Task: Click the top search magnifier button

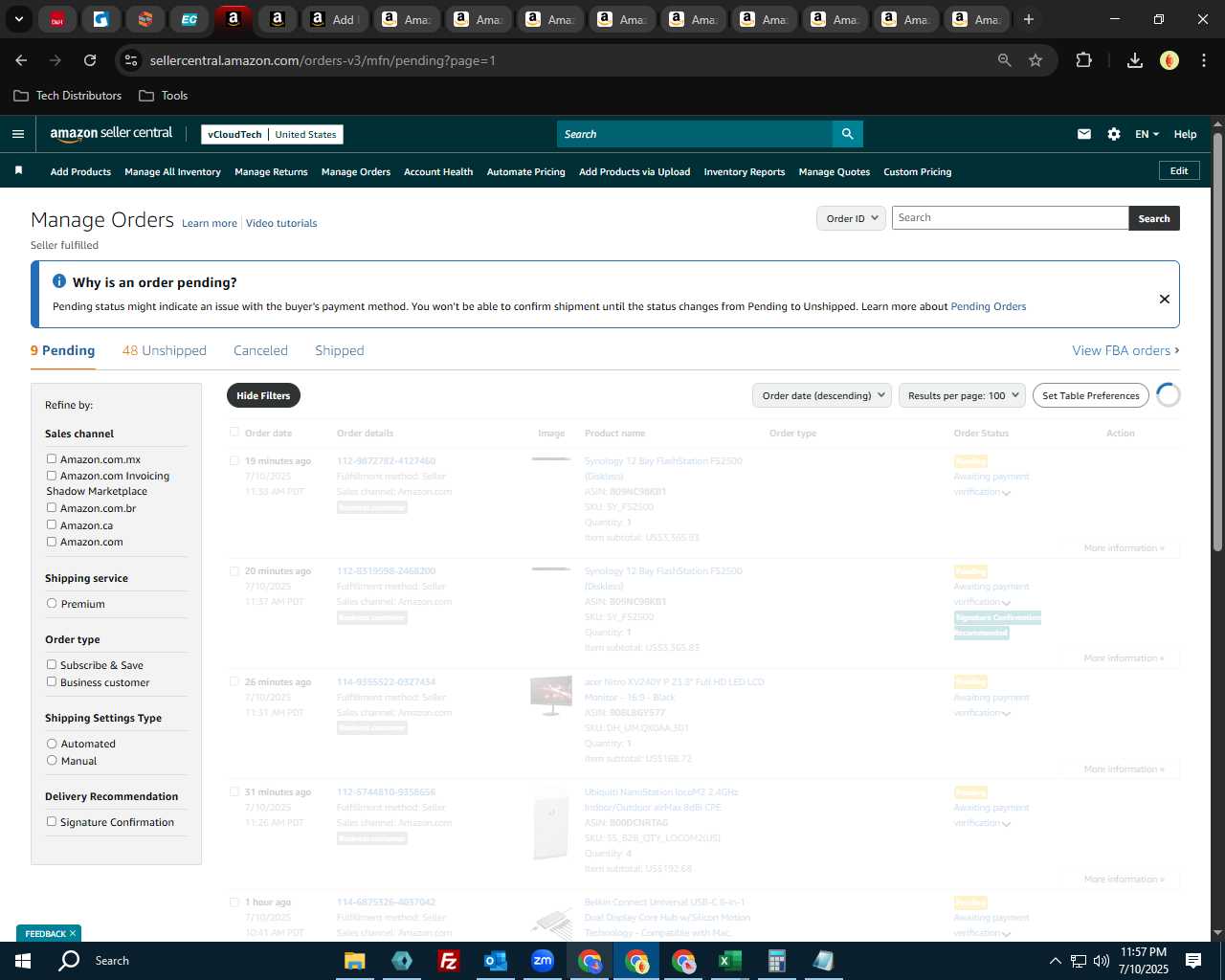Action: coord(848,134)
